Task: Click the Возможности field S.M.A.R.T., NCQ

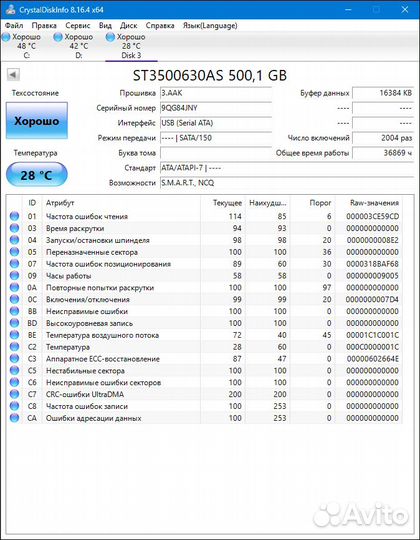Action: (286, 183)
